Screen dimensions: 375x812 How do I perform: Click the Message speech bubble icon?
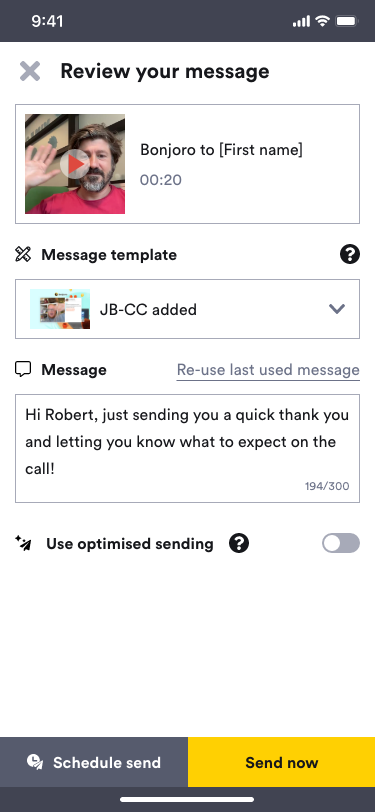coord(23,369)
